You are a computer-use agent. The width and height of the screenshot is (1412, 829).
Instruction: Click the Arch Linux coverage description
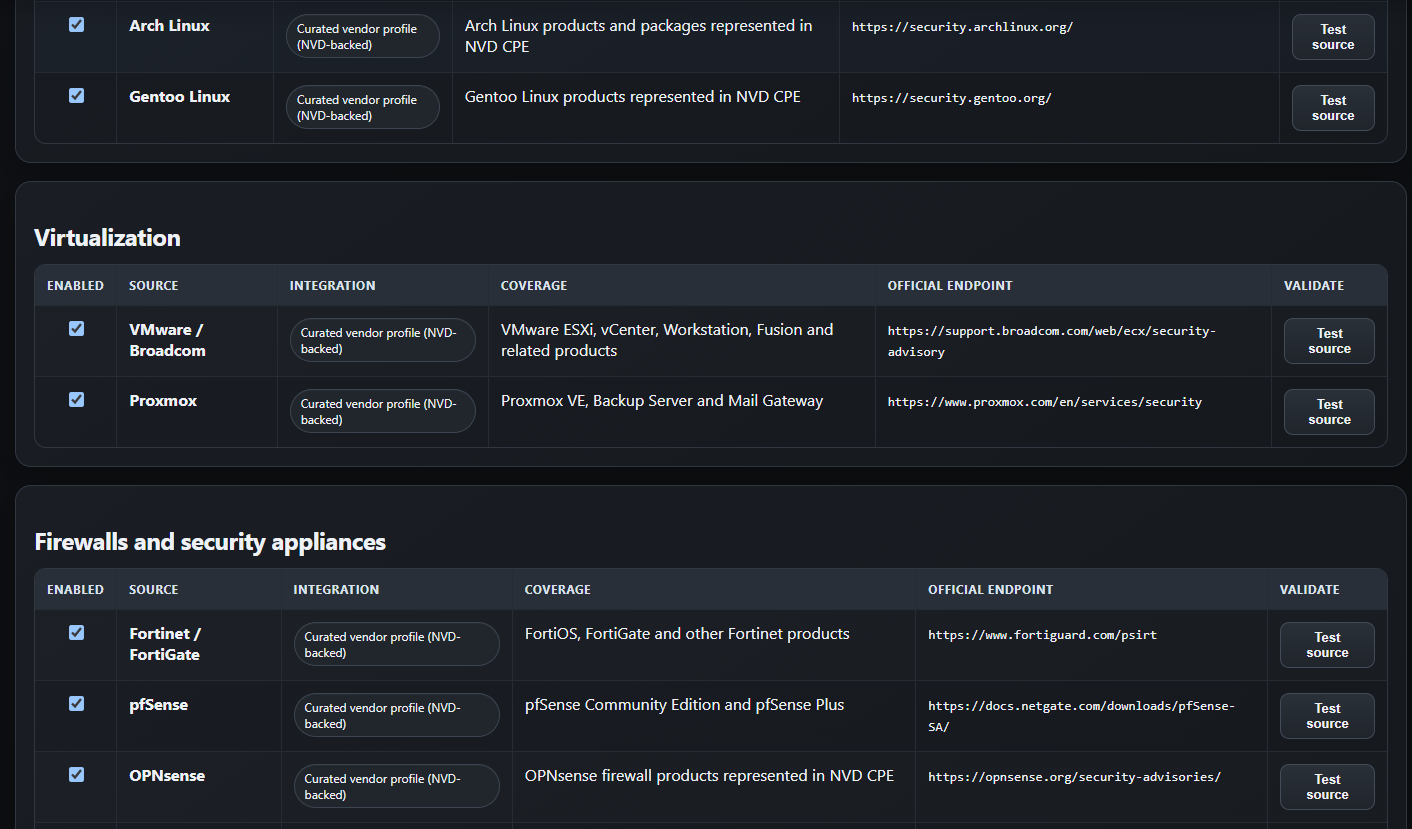click(639, 36)
